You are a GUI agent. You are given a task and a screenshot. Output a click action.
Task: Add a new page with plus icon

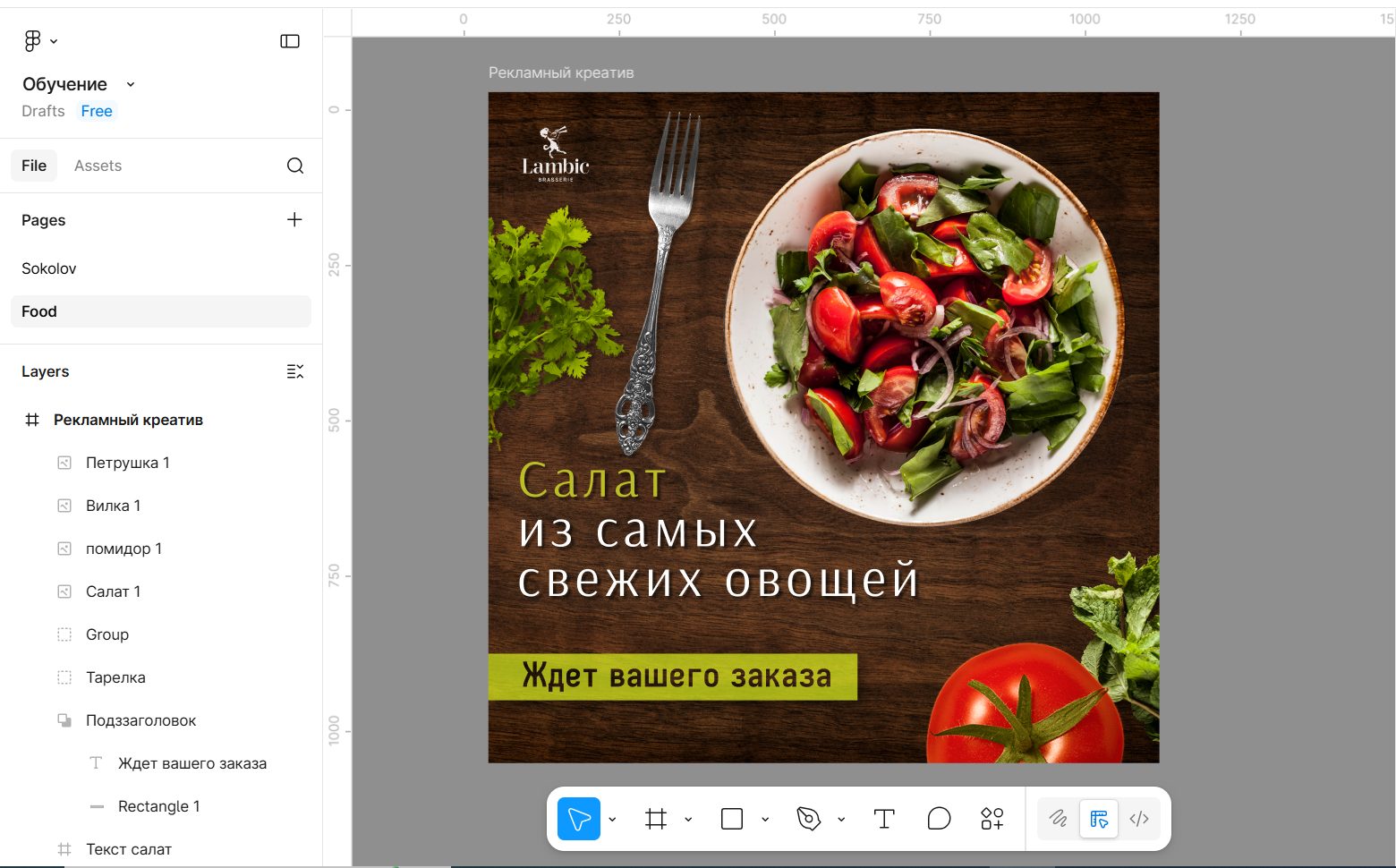(x=294, y=220)
